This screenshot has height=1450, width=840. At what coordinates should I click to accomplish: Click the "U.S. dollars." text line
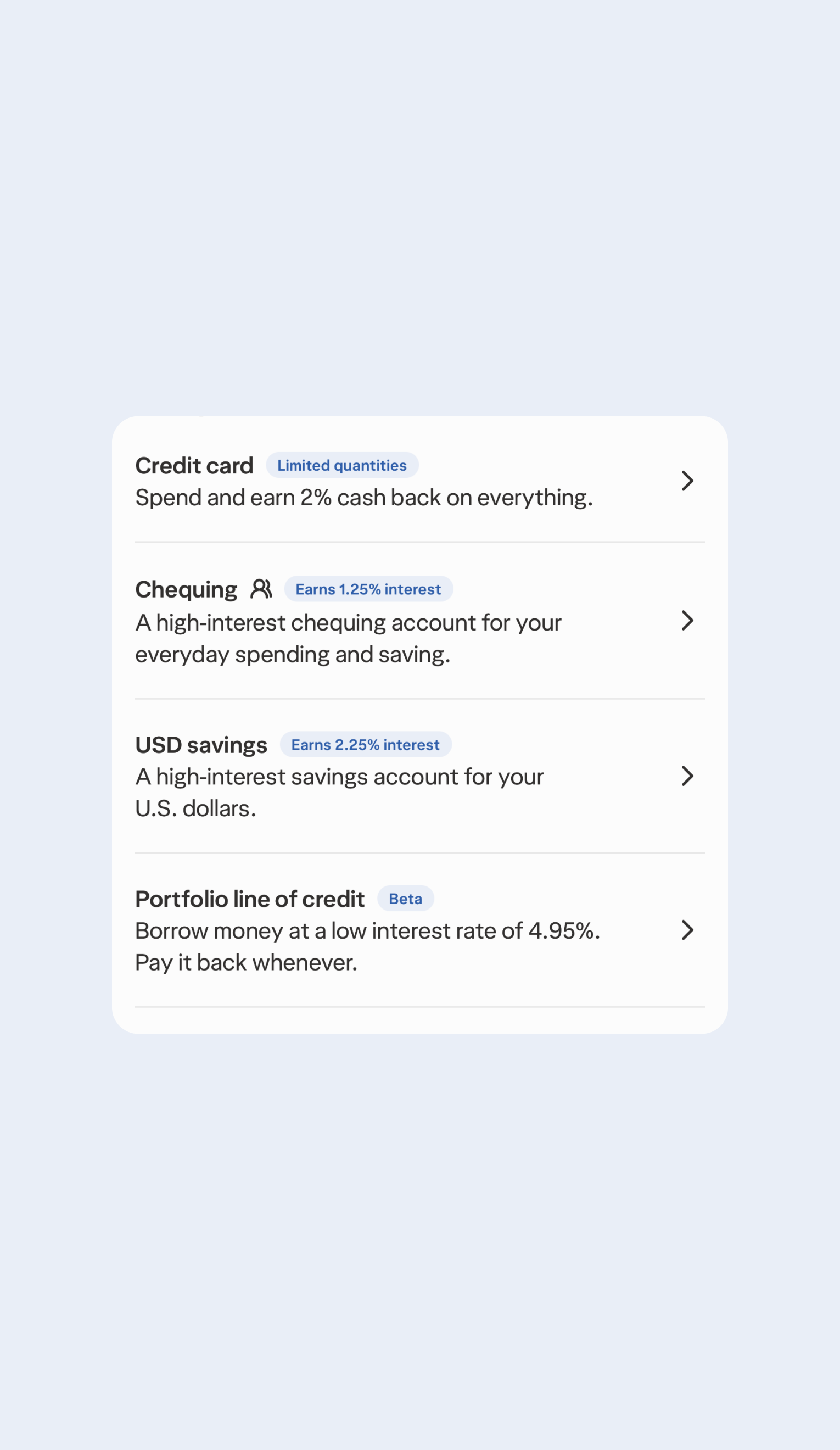pyautogui.click(x=195, y=808)
